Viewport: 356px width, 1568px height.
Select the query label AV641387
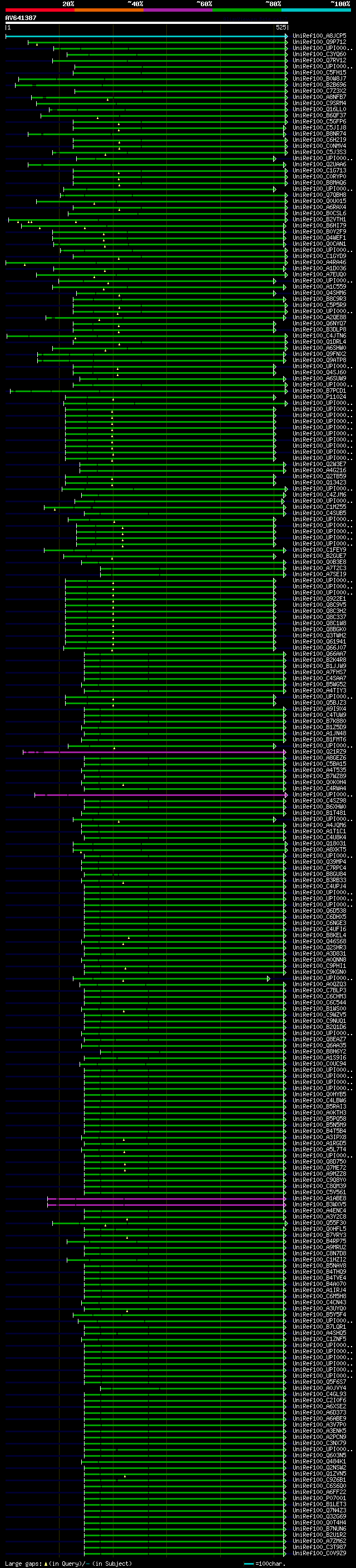21,18
